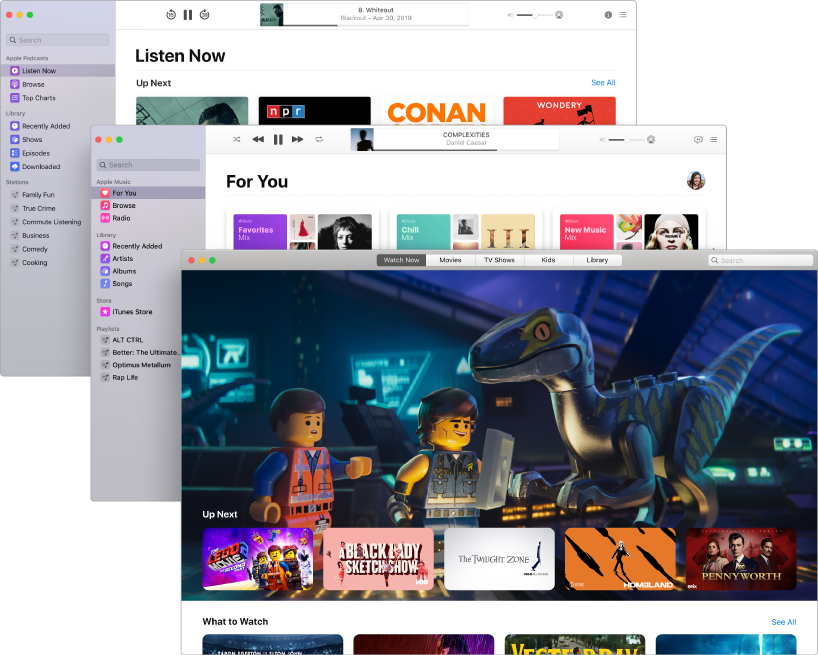This screenshot has height=655, width=818.
Task: Open AirPlay output in Music window
Action: click(651, 139)
